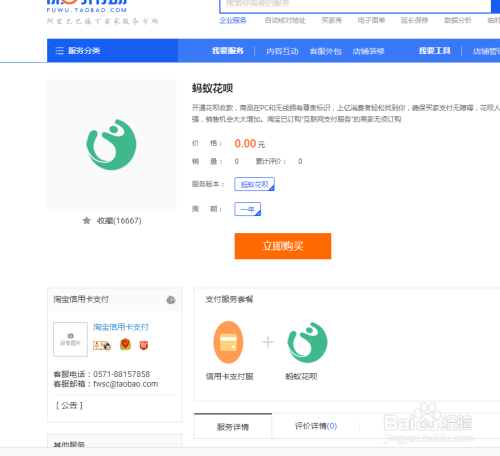Click the email fwsc@taobao.com
500x456 pixels.
coord(126,384)
